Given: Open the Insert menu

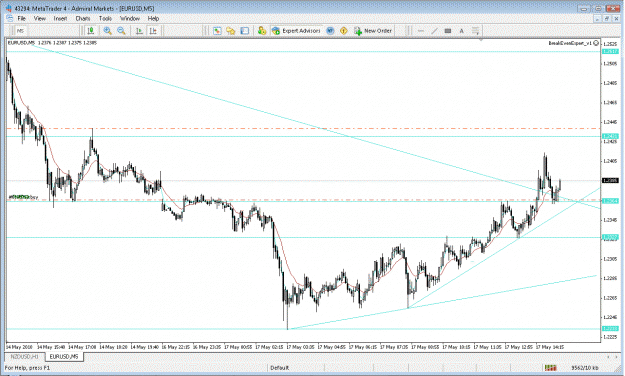Looking at the screenshot, I should (61, 18).
